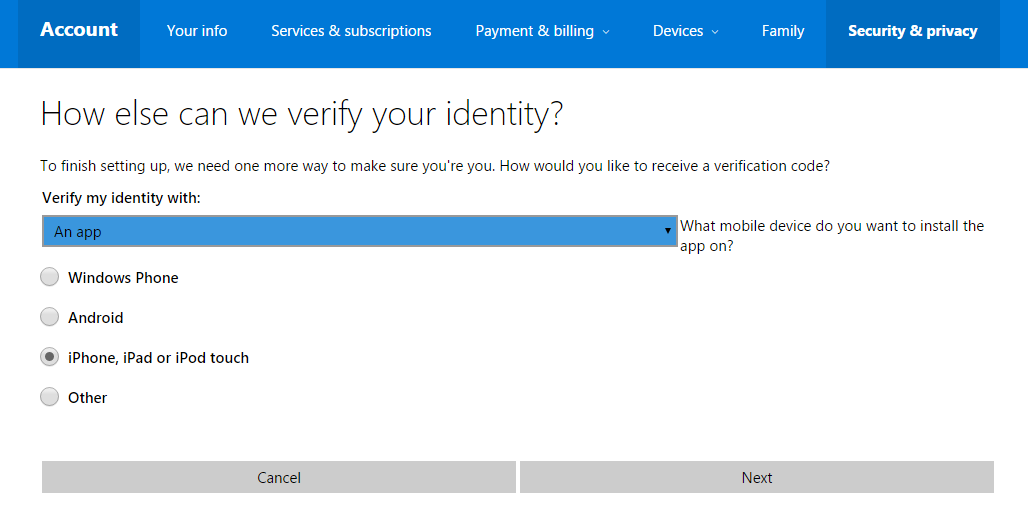
Task: Switch to Security & privacy tab
Action: pyautogui.click(x=913, y=31)
